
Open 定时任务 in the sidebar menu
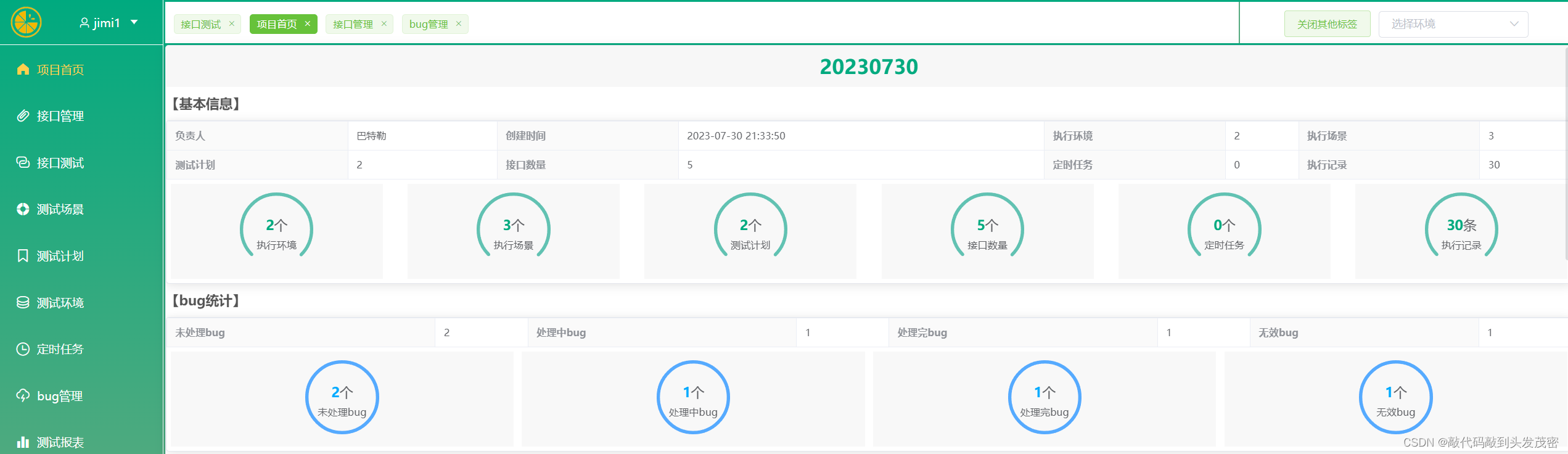(x=81, y=349)
